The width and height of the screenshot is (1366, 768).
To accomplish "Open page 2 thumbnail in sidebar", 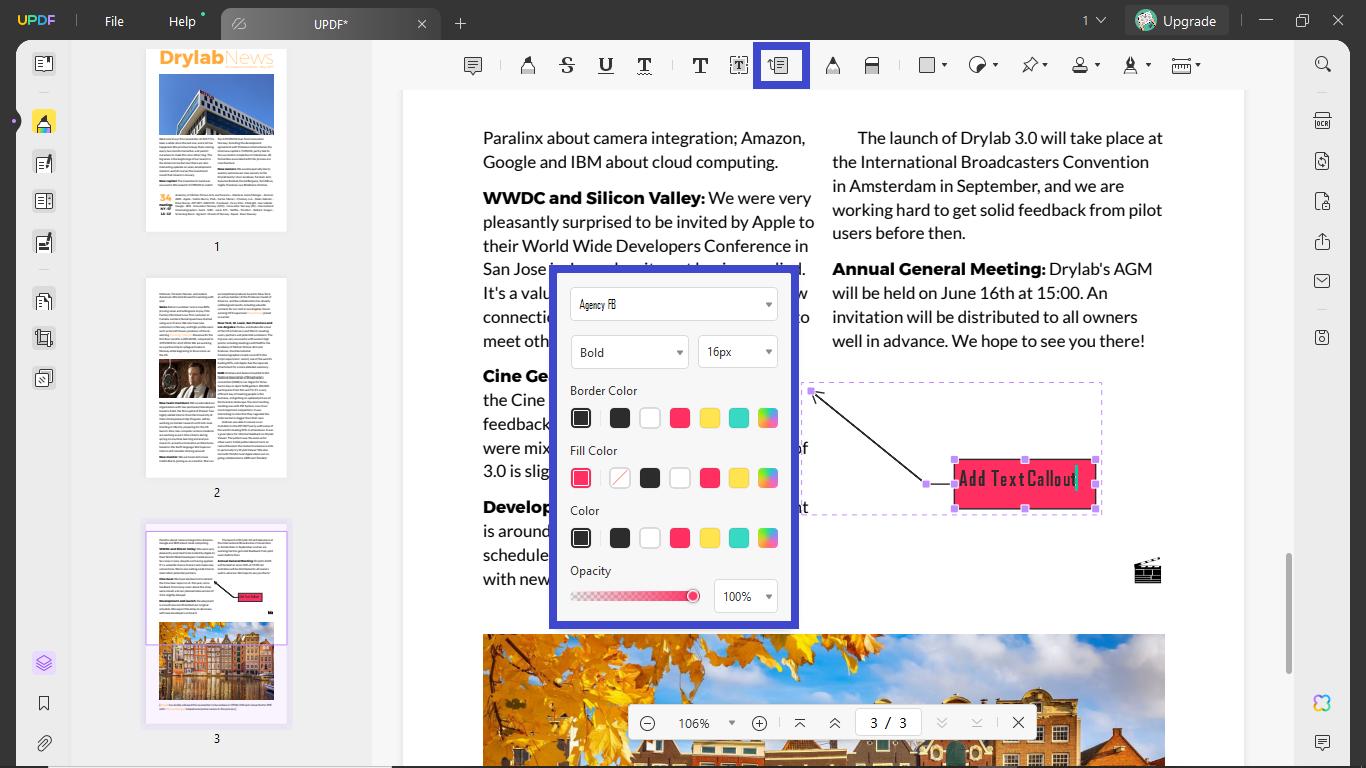I will pyautogui.click(x=216, y=378).
